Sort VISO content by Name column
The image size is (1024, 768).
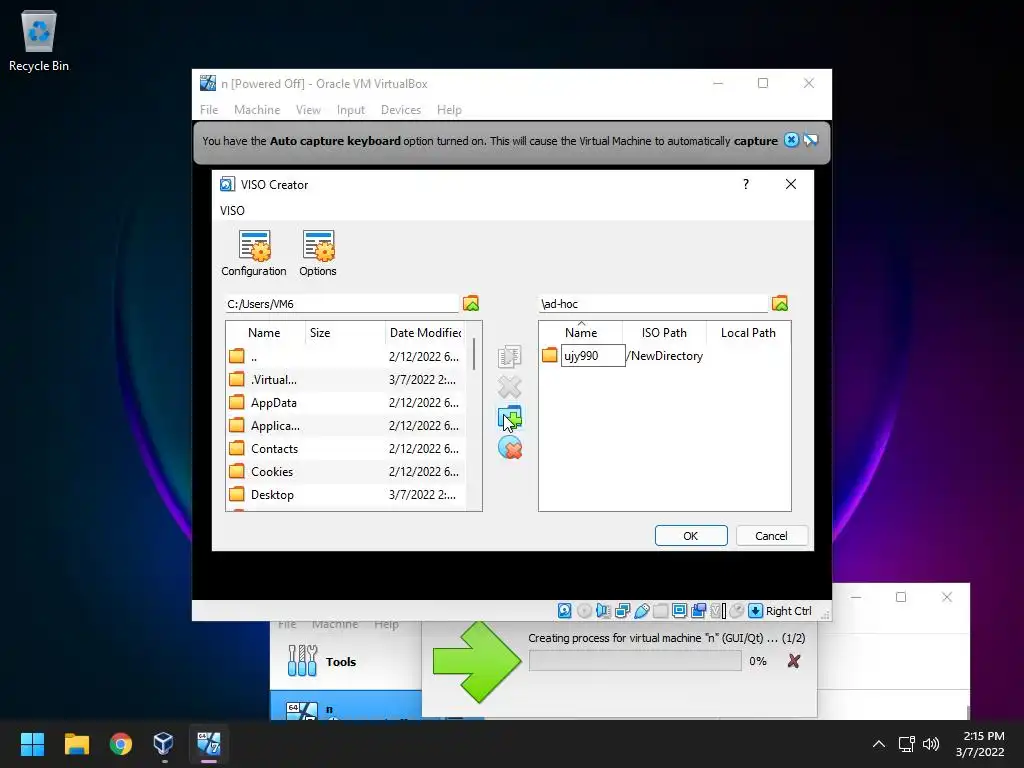(x=581, y=332)
